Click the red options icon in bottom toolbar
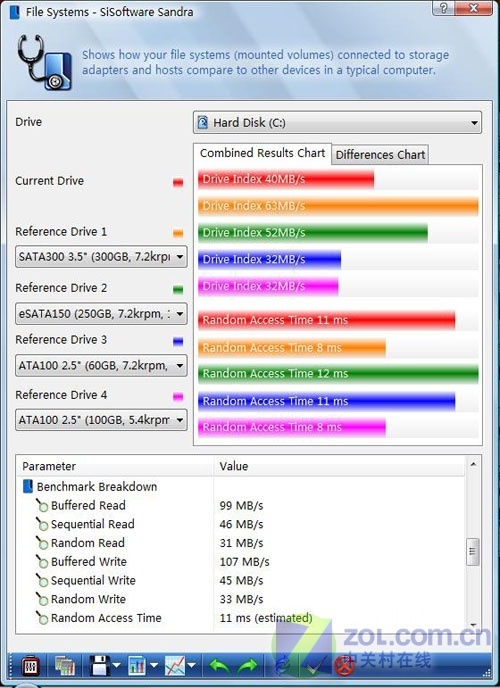500x688 pixels. [x=30, y=666]
